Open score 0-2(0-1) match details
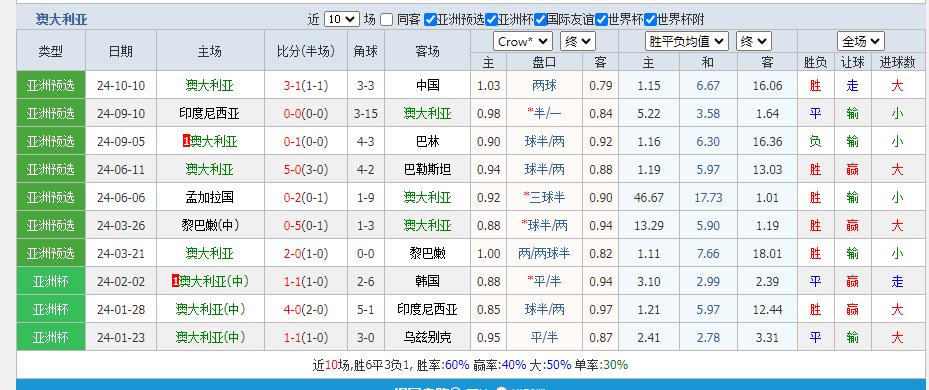This screenshot has height=390, width=929. [305, 197]
